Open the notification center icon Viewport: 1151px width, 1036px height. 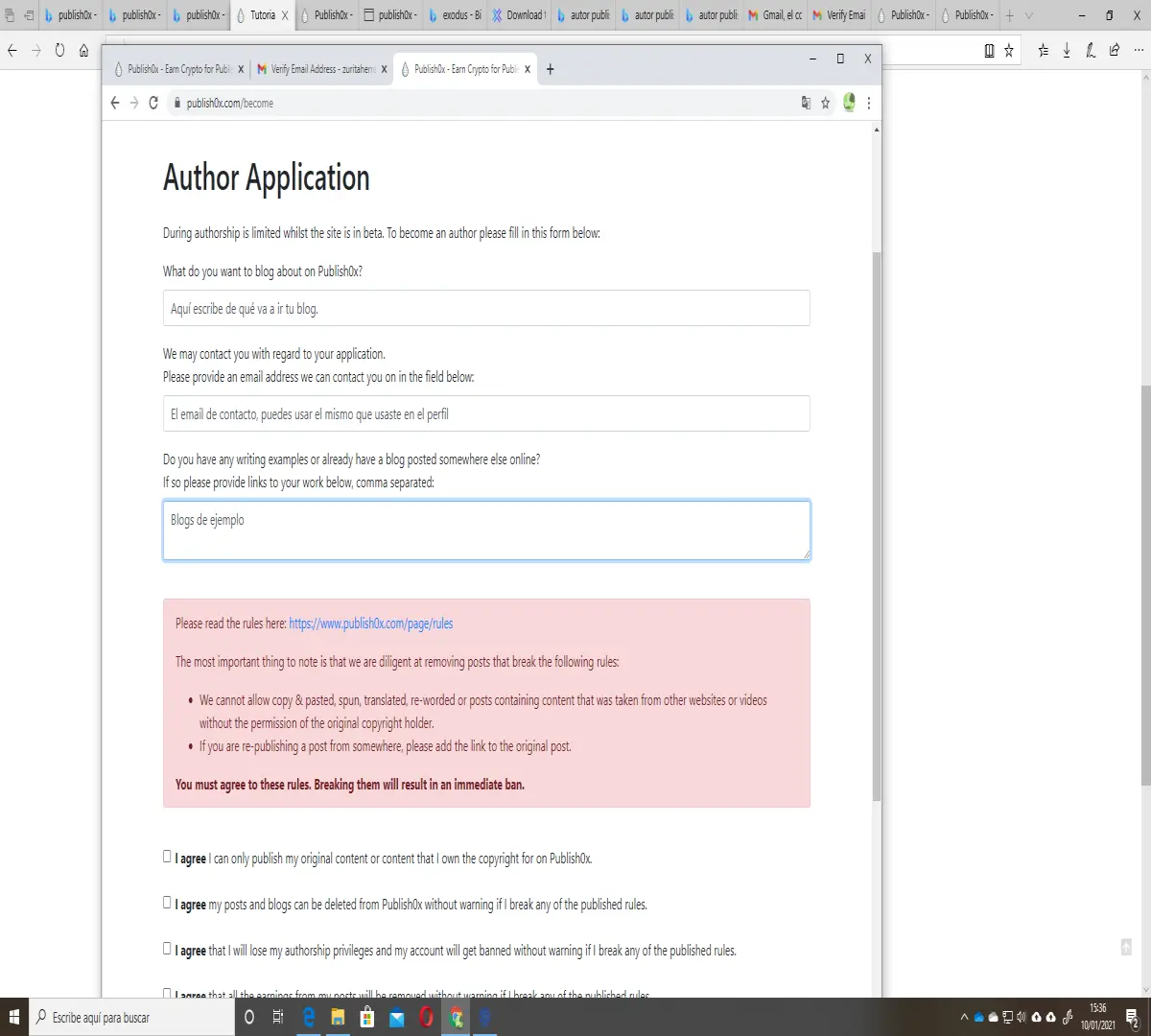[x=1133, y=1018]
